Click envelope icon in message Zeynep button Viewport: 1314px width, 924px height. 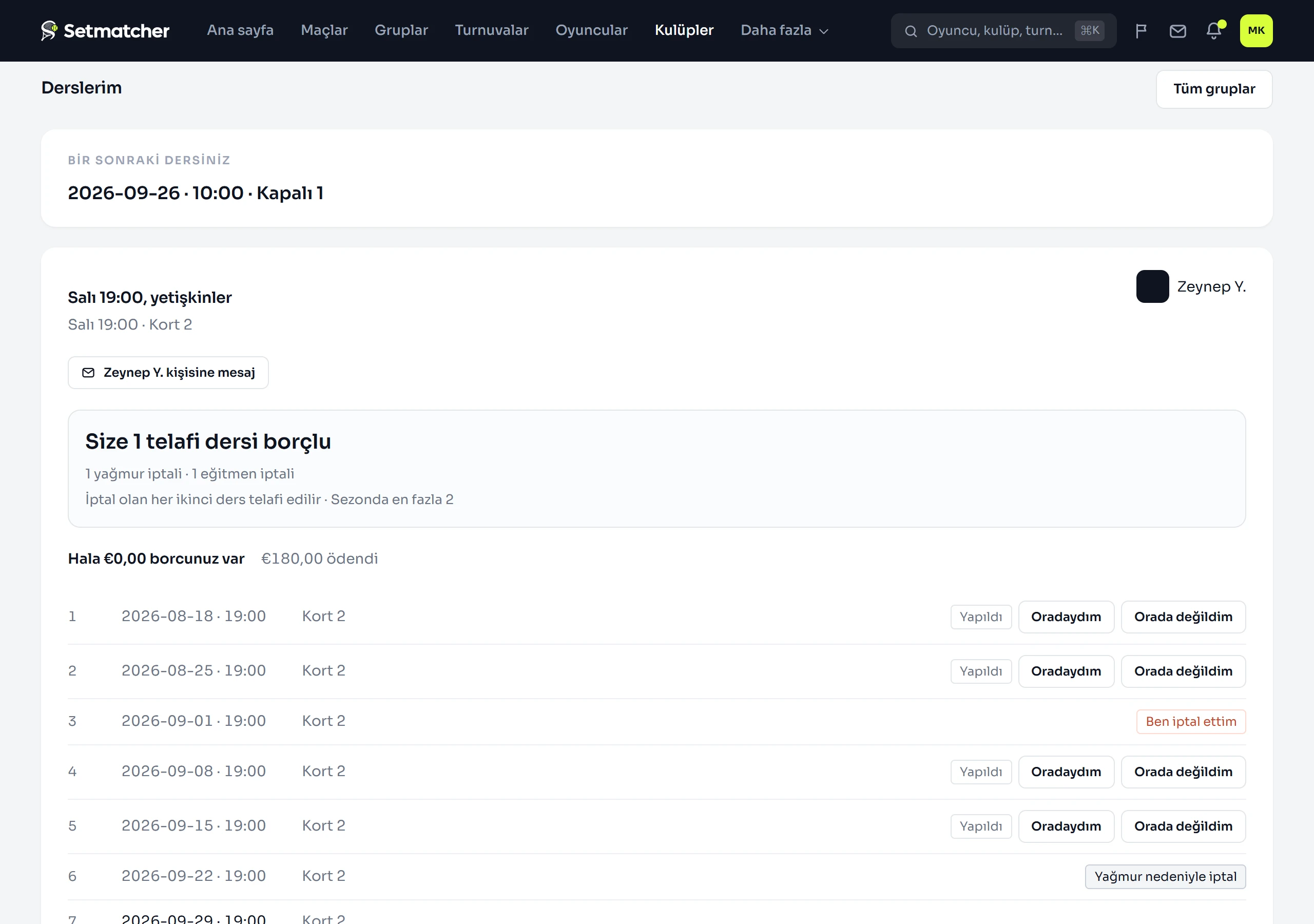pyautogui.click(x=88, y=373)
